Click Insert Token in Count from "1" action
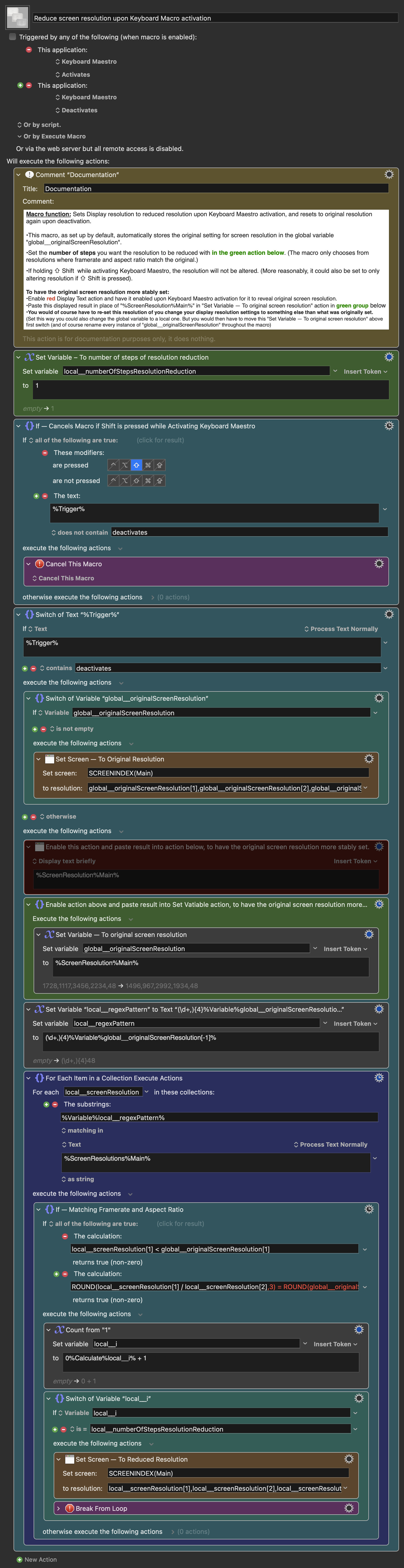The image size is (404, 1568). [335, 1344]
